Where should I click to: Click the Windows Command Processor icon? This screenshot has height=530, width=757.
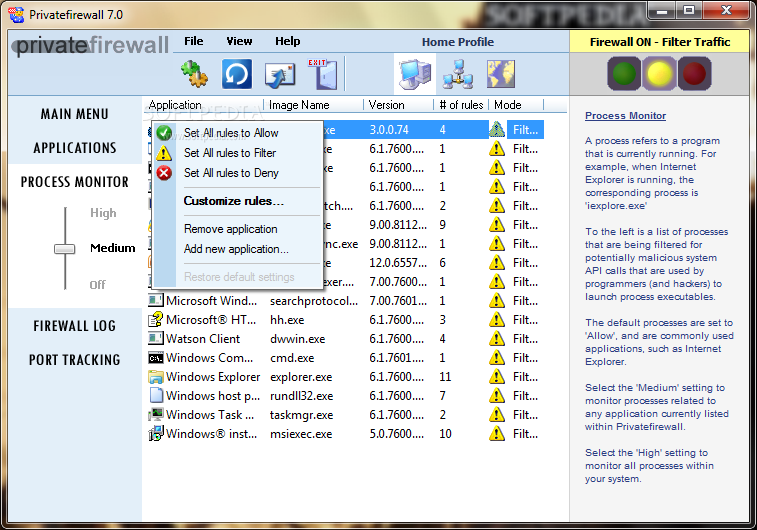(x=155, y=358)
